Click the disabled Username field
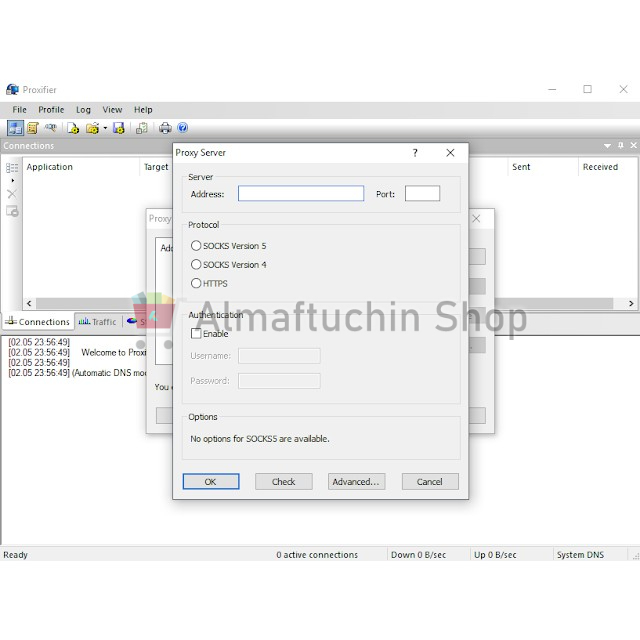Image resolution: width=640 pixels, height=640 pixels. point(279,356)
